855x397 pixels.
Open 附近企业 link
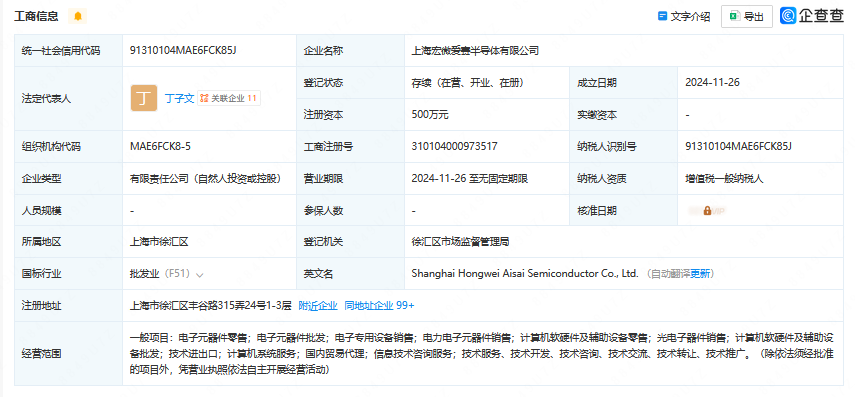[x=318, y=305]
